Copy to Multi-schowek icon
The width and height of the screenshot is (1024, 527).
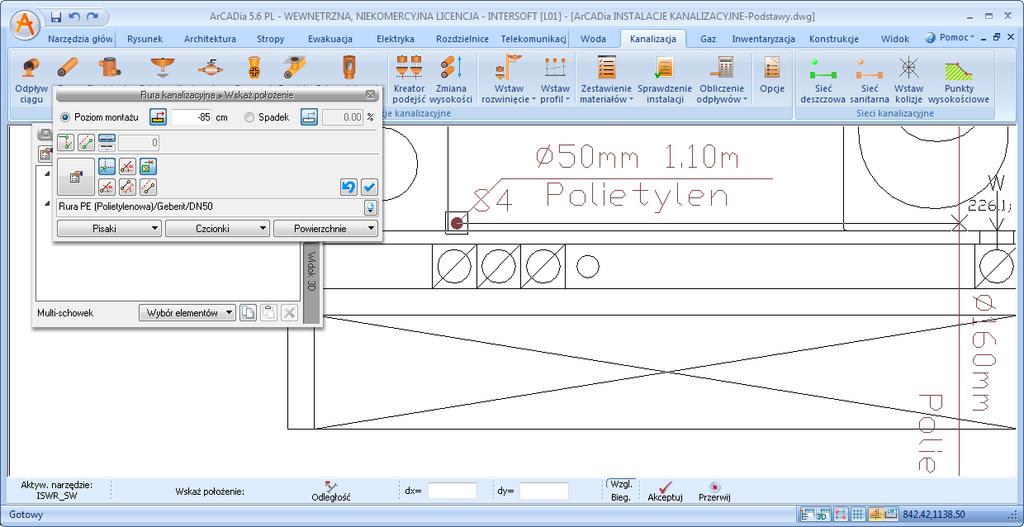point(248,313)
